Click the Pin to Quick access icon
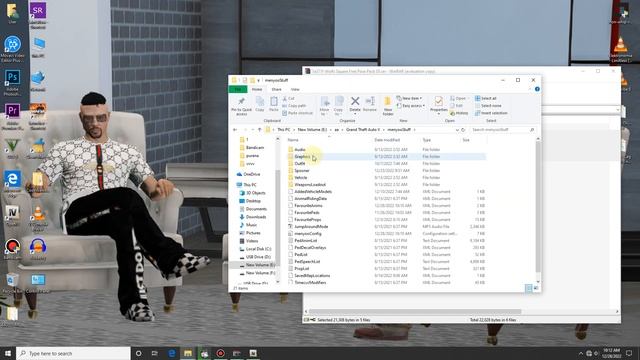640x360 pixels. [x=241, y=101]
